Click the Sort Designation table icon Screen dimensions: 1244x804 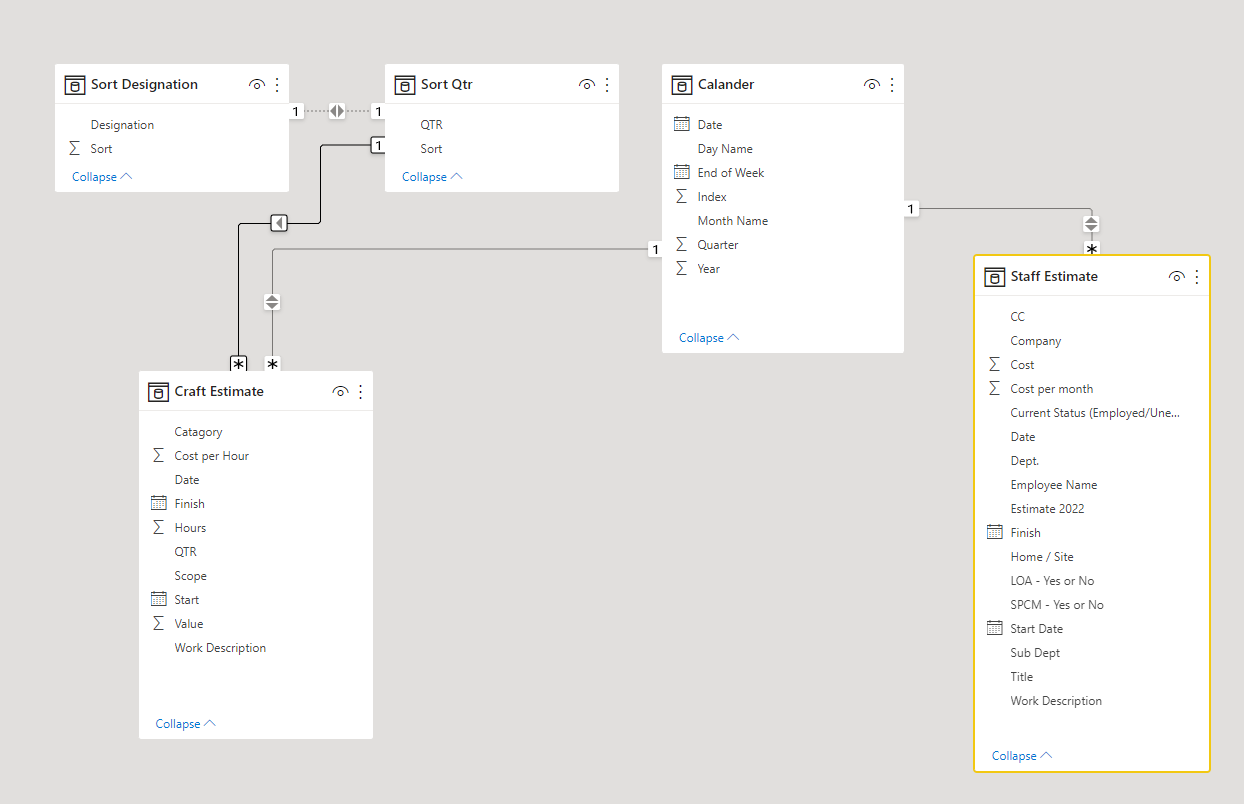click(74, 85)
